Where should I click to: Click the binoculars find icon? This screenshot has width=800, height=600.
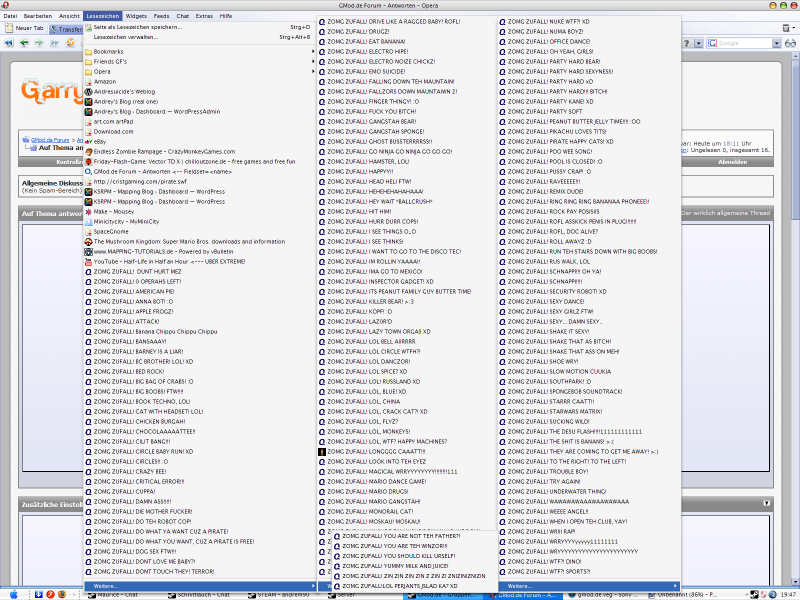pyautogui.click(x=790, y=43)
